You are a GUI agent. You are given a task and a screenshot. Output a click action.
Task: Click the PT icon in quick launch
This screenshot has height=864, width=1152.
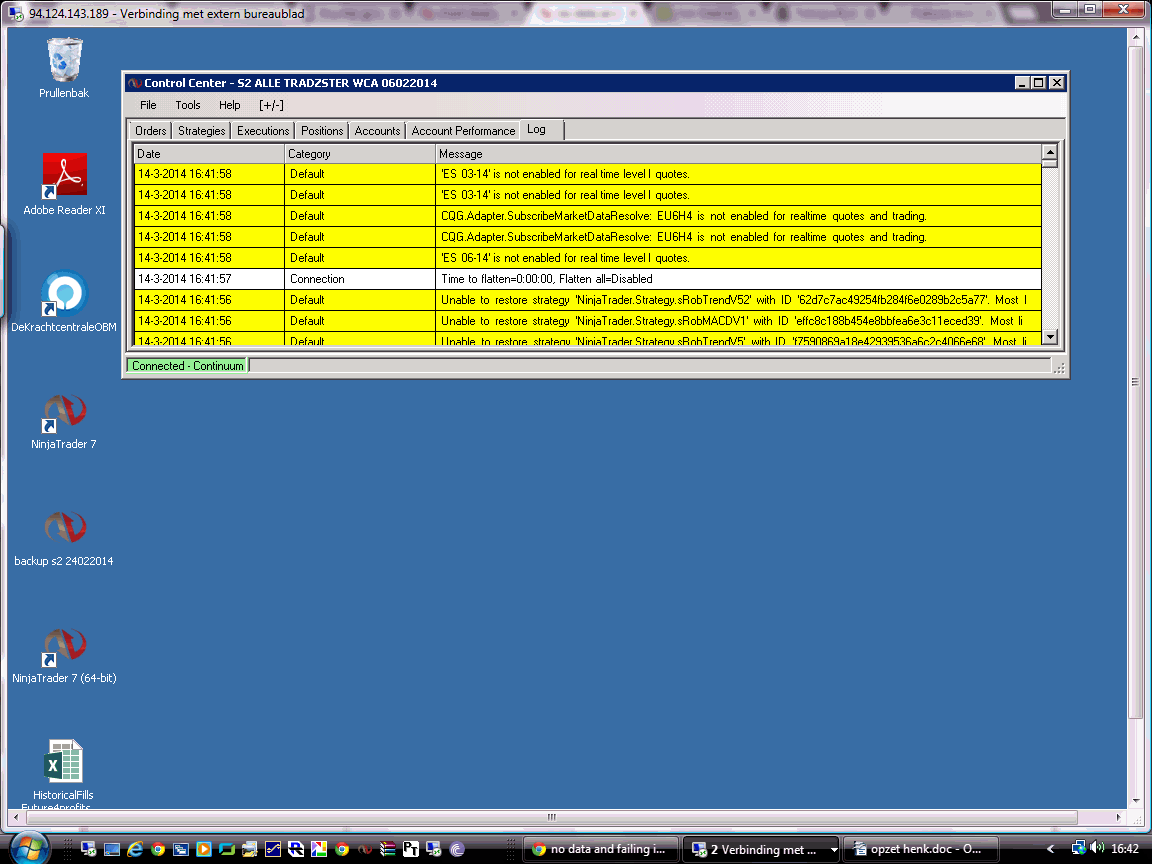(x=411, y=849)
